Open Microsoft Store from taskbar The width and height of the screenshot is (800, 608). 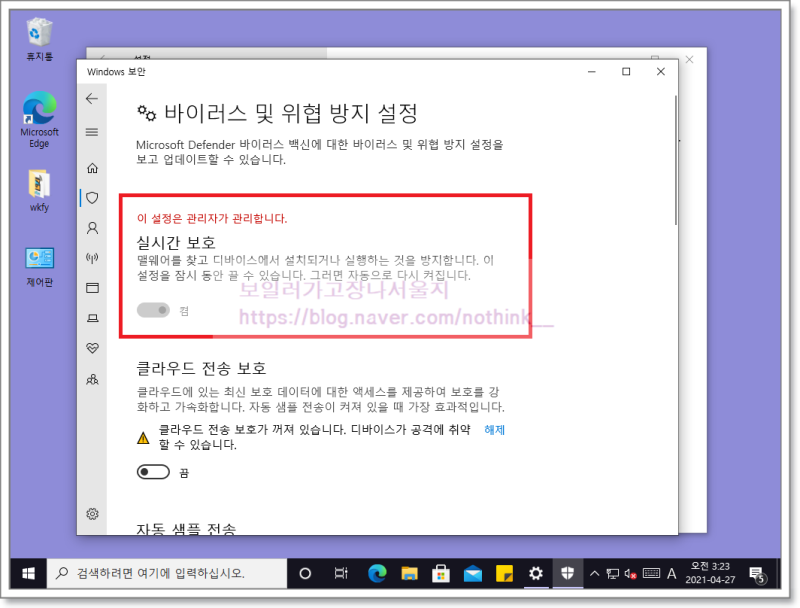coord(441,574)
